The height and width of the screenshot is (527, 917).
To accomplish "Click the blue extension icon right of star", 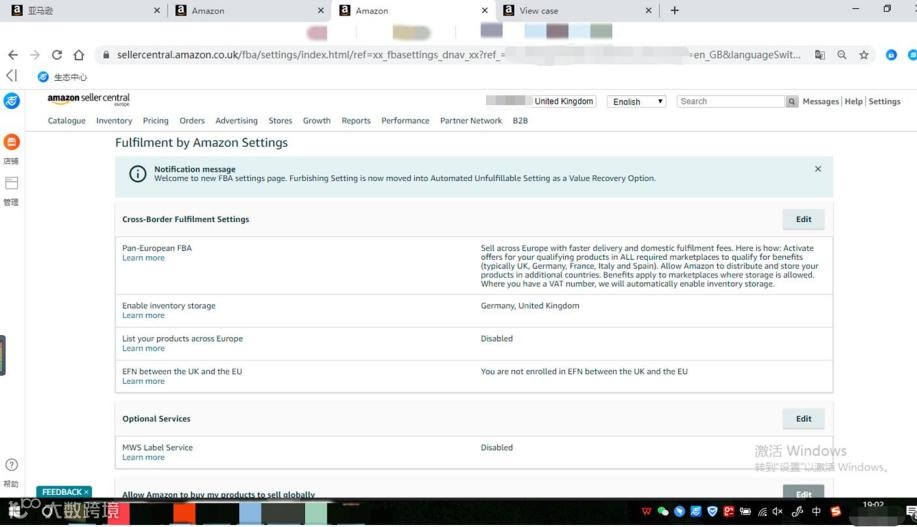I will tap(891, 54).
